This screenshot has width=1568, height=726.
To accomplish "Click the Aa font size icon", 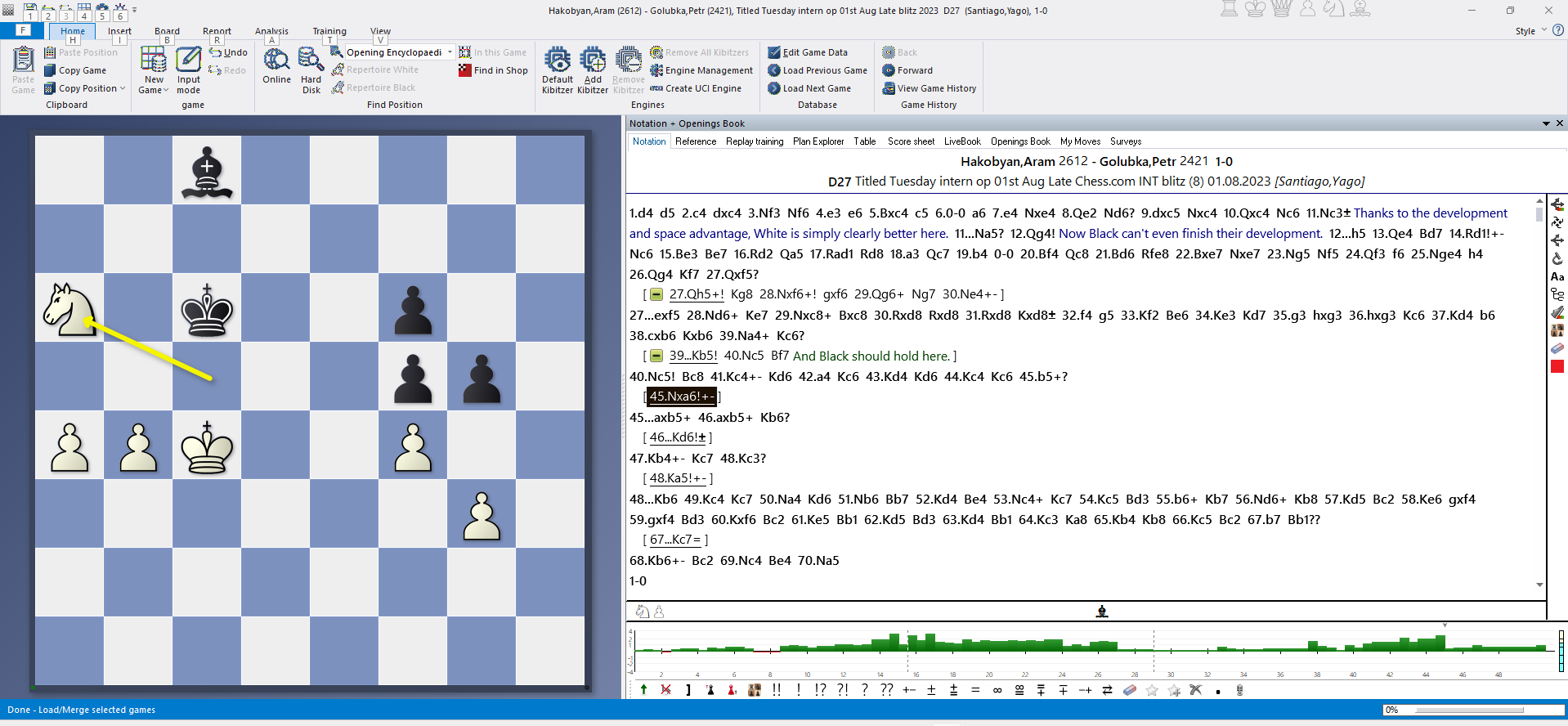I will [1557, 276].
